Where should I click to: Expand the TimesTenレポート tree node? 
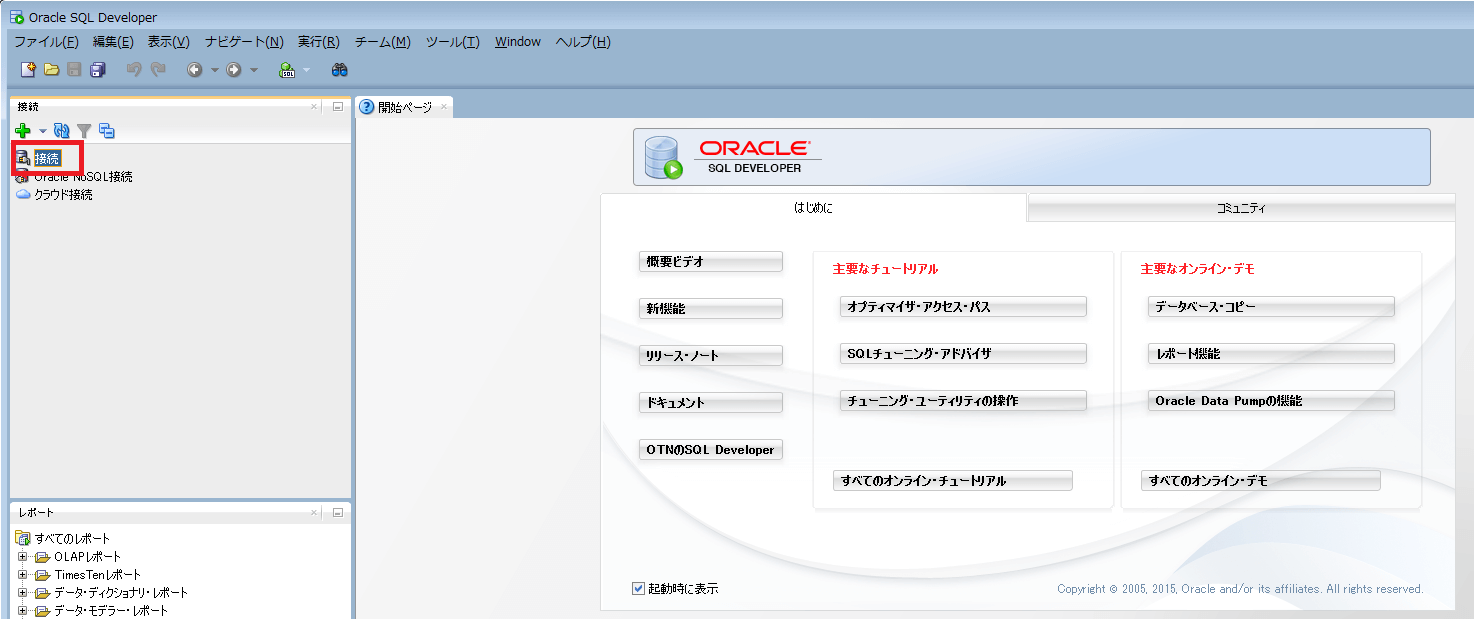pyautogui.click(x=23, y=575)
